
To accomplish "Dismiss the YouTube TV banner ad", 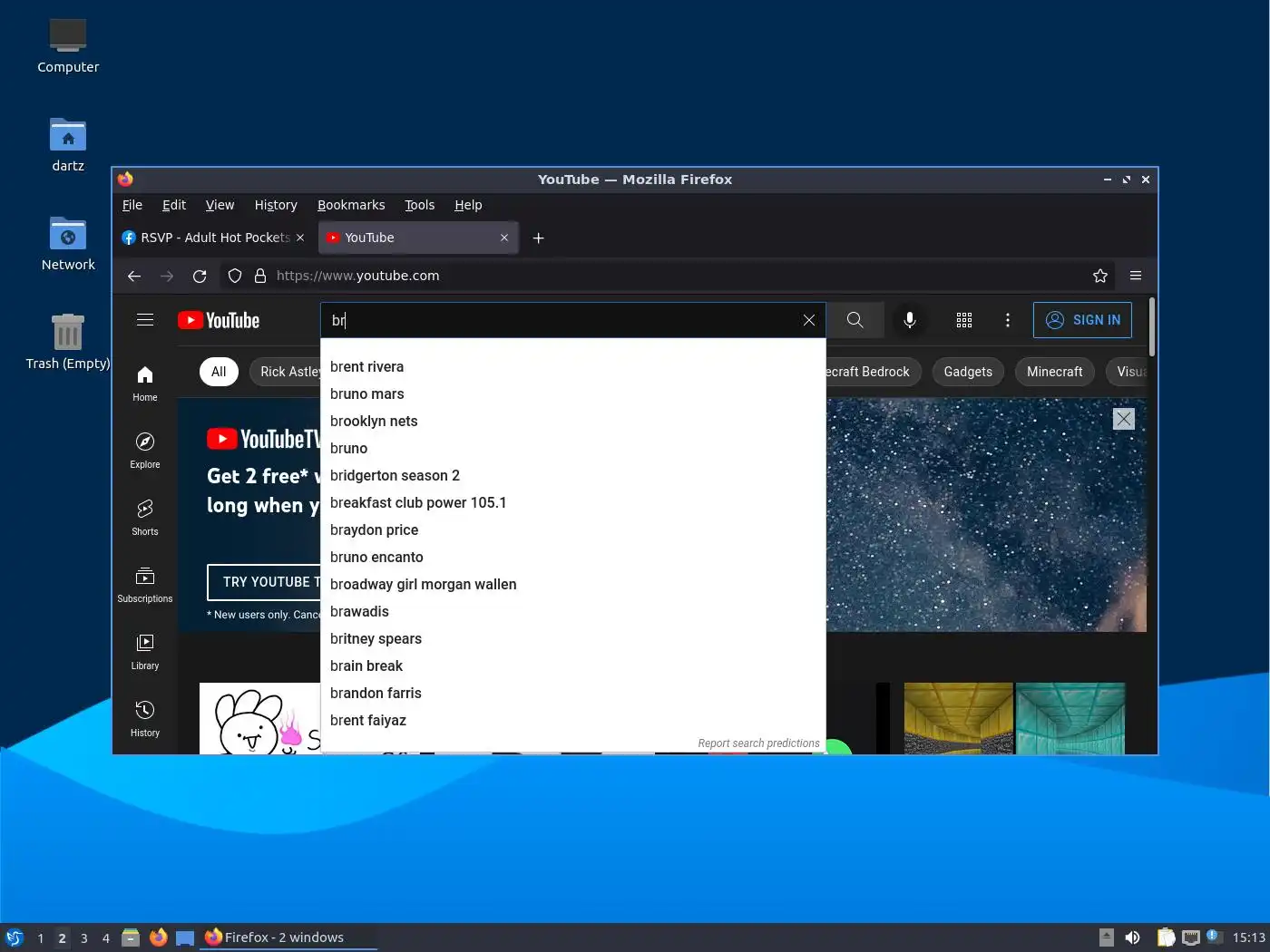I will [x=1124, y=419].
